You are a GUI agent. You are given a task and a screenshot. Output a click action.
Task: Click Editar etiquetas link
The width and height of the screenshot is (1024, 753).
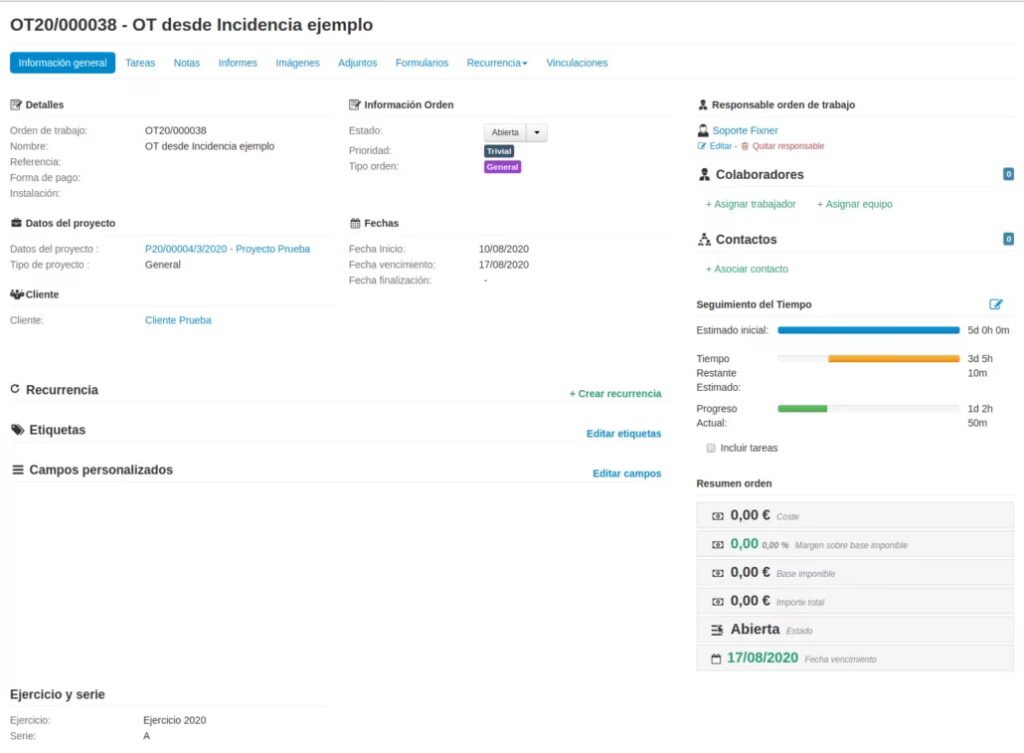pyautogui.click(x=623, y=434)
